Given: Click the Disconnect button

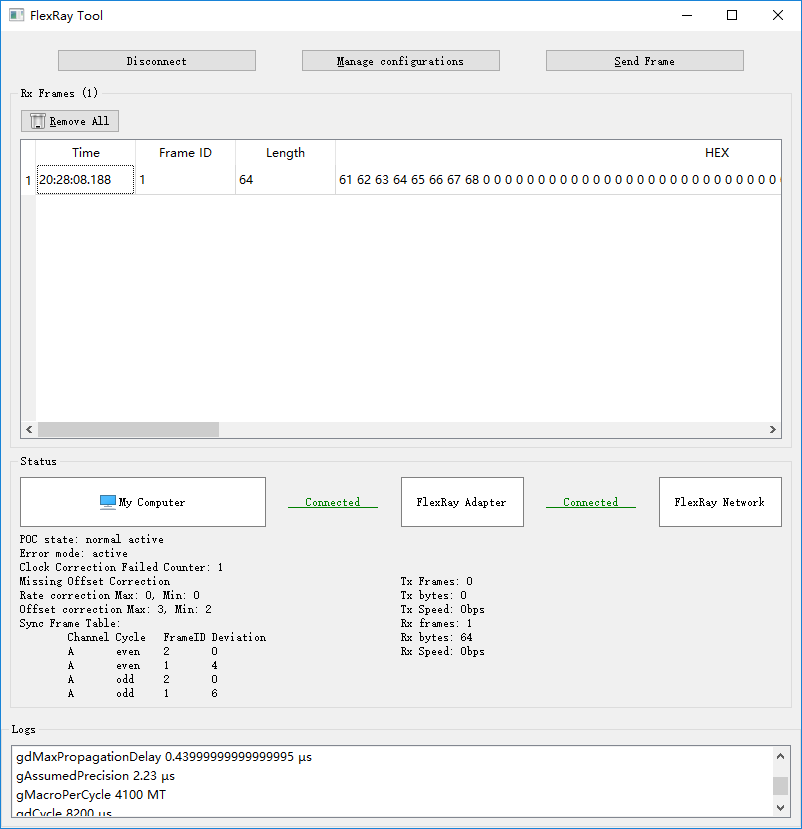Looking at the screenshot, I should pos(157,61).
